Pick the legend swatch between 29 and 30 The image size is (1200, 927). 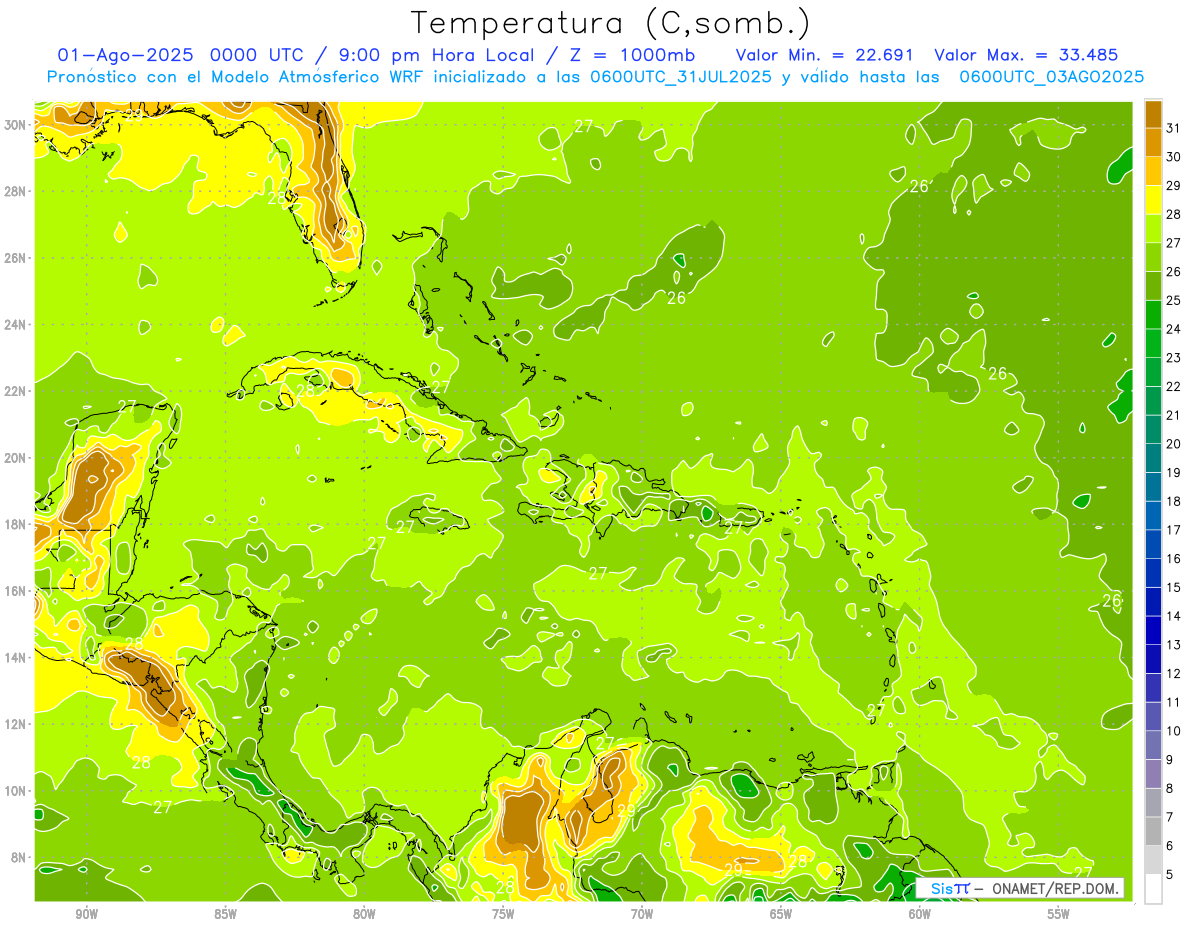pyautogui.click(x=1153, y=171)
